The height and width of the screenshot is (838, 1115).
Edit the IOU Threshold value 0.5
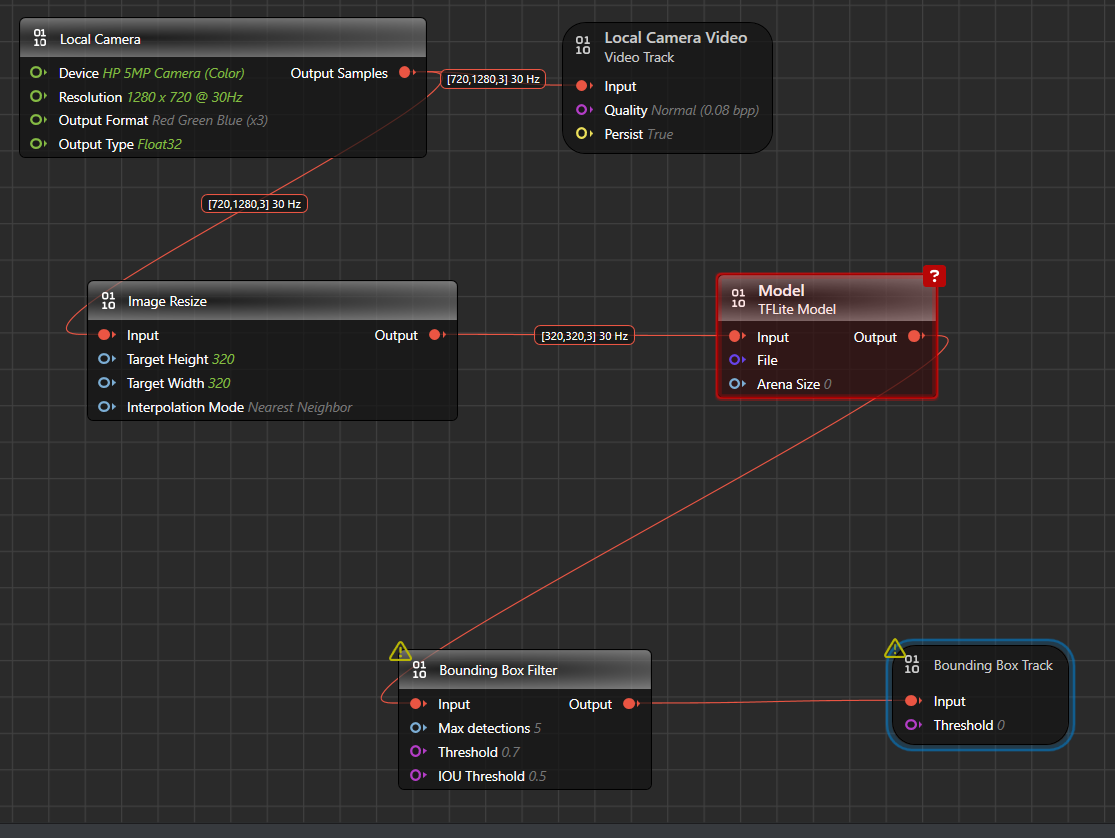[x=538, y=776]
